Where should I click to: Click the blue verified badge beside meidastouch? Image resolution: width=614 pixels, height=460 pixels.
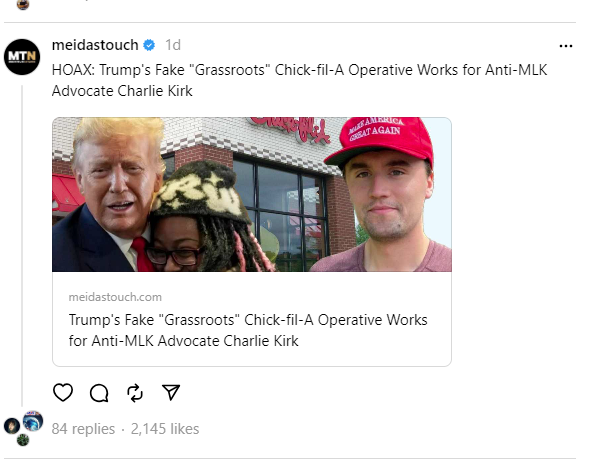tap(149, 46)
